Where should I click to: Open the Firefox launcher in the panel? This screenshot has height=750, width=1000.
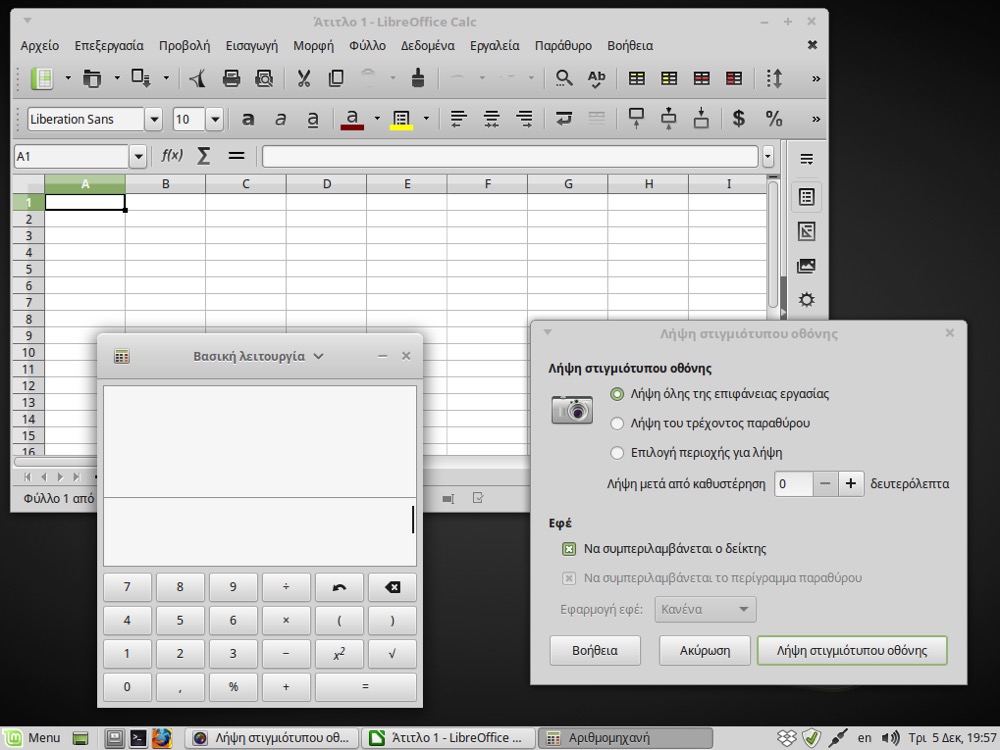click(x=162, y=738)
